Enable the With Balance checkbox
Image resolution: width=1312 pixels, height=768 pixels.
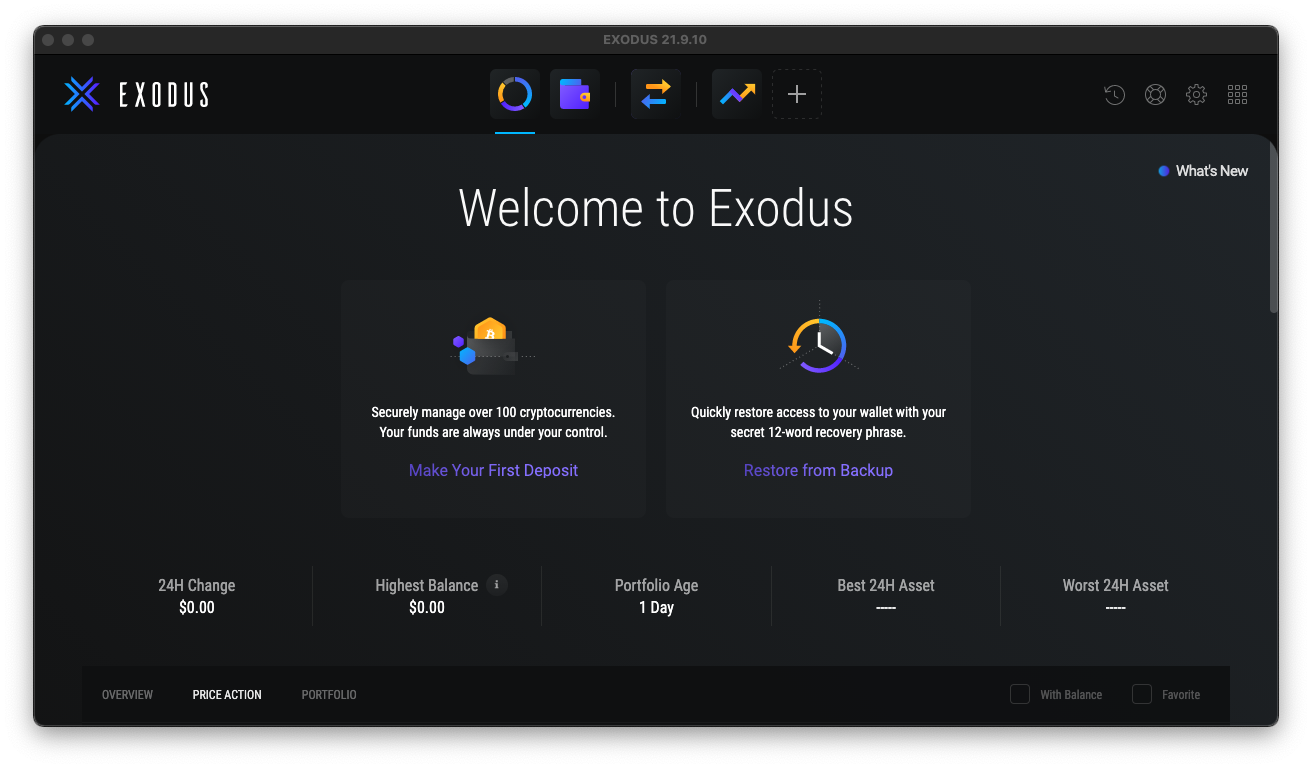[1020, 694]
